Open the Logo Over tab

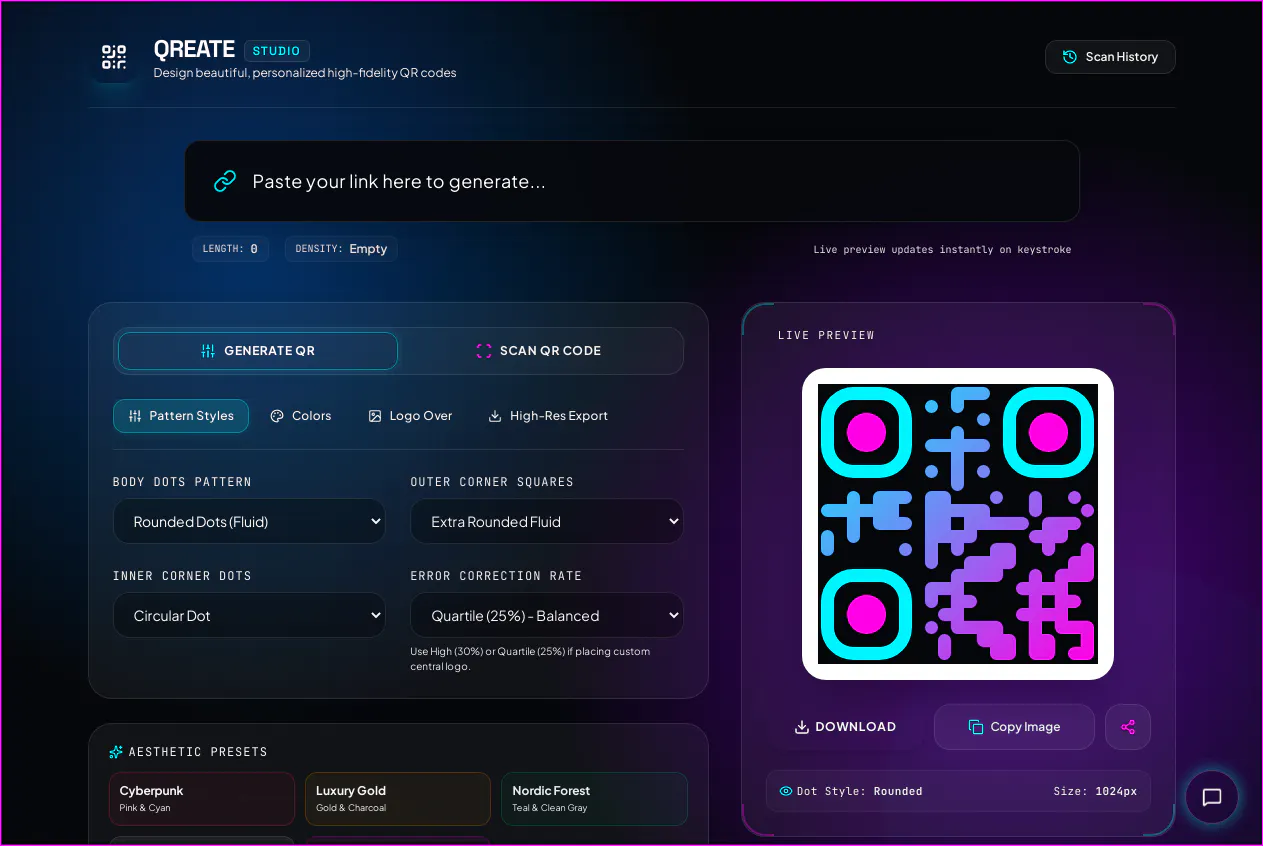click(x=410, y=416)
